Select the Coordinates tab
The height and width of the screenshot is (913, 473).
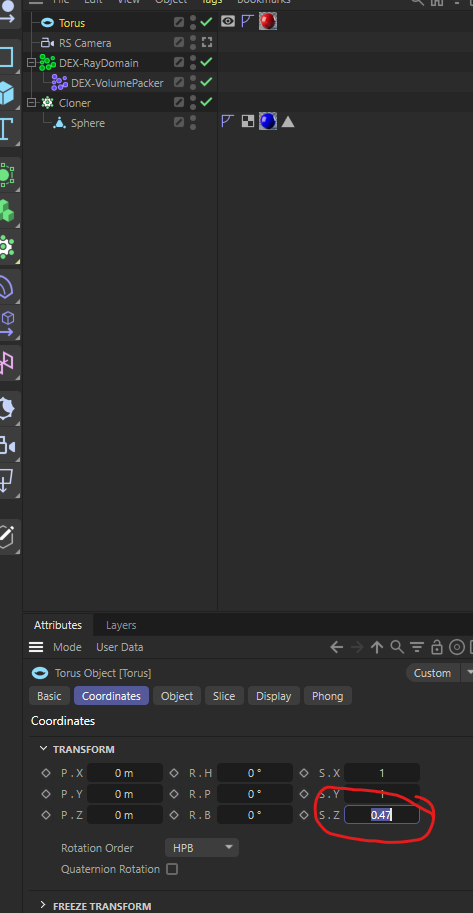tap(111, 696)
